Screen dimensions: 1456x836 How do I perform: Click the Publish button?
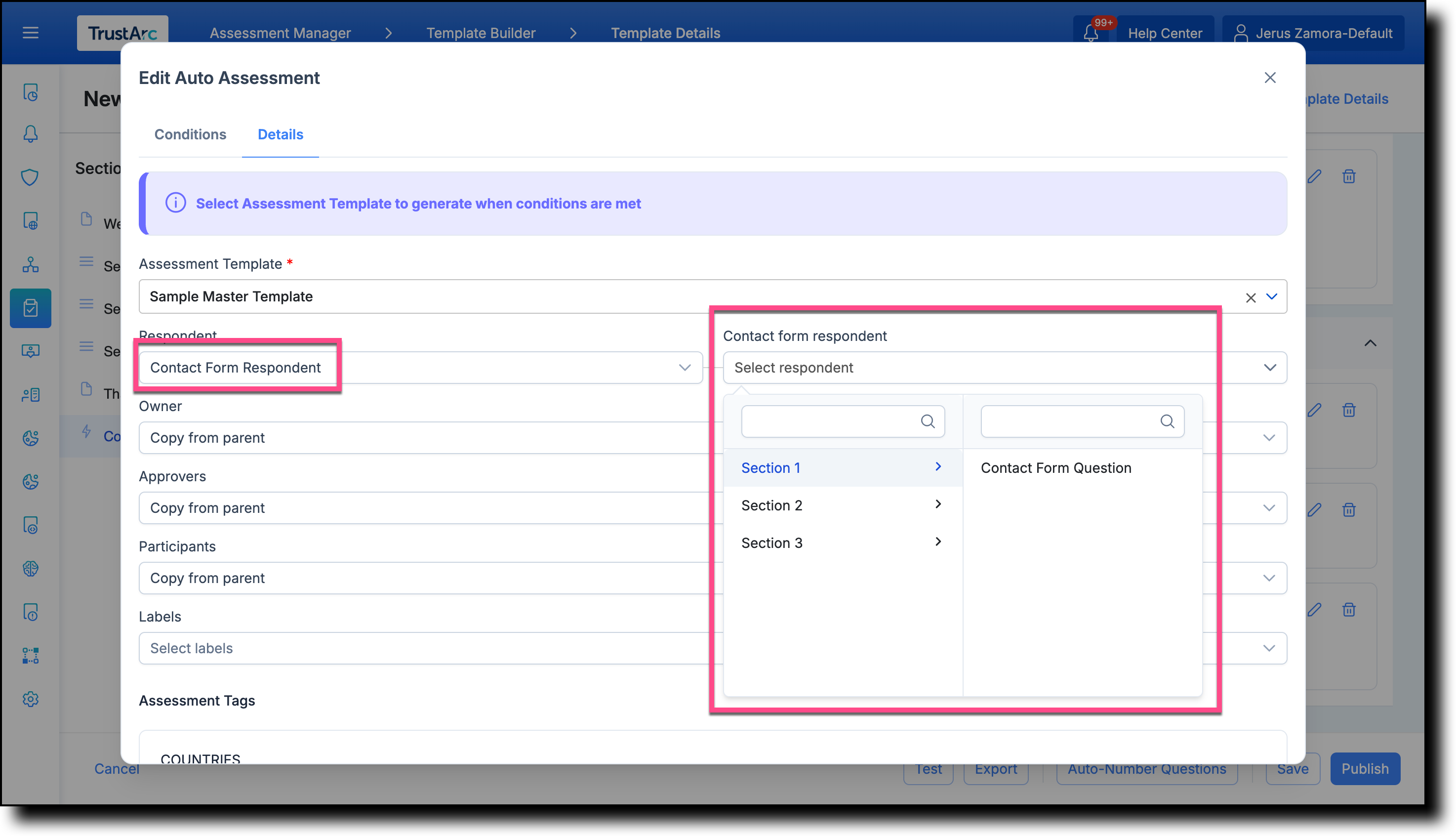click(1365, 768)
